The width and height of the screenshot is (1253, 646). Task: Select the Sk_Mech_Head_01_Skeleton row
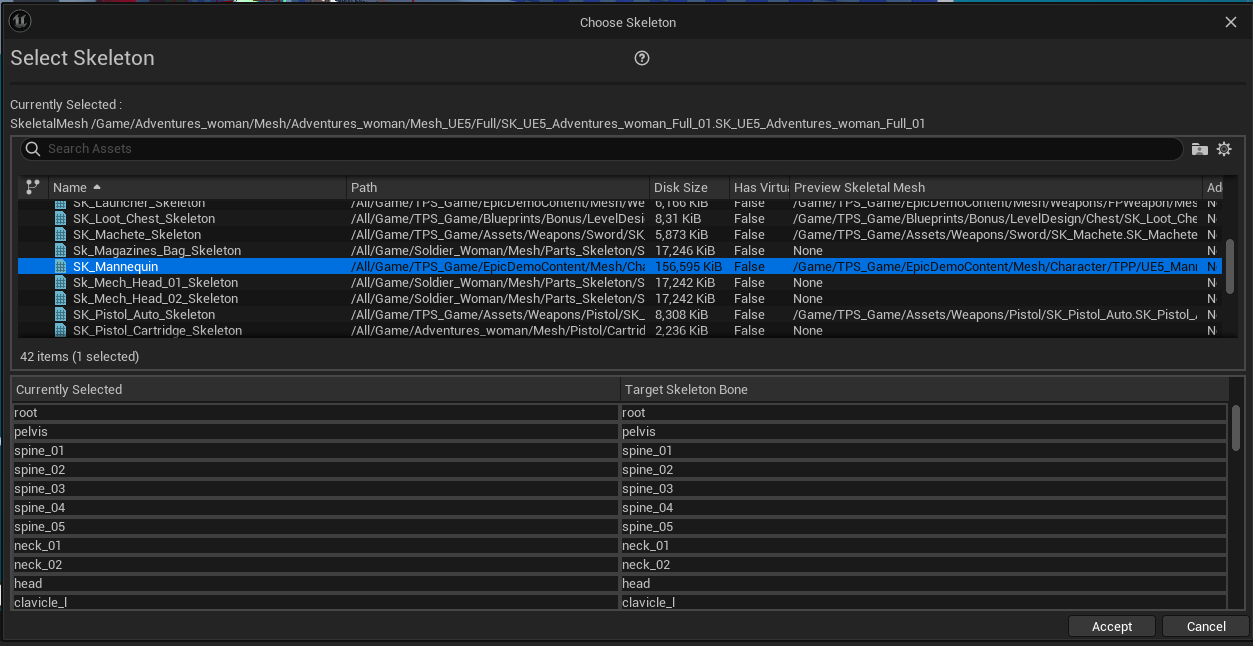(x=155, y=283)
